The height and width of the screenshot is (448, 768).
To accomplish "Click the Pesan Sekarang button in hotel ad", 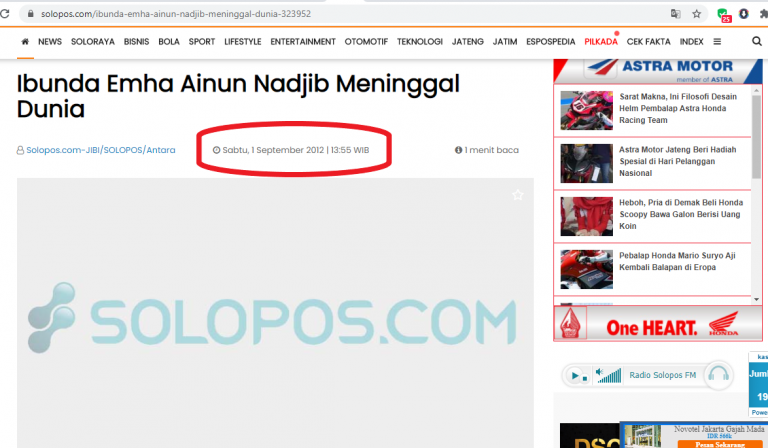I will coord(720,445).
